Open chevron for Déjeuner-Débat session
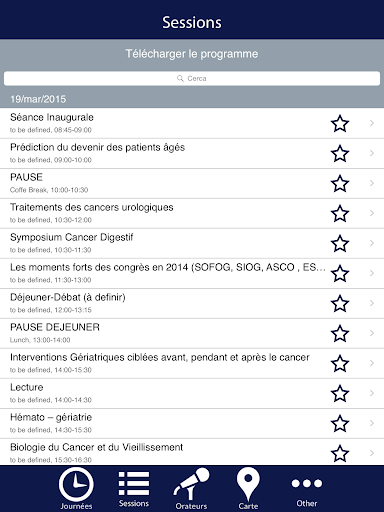 pyautogui.click(x=372, y=303)
